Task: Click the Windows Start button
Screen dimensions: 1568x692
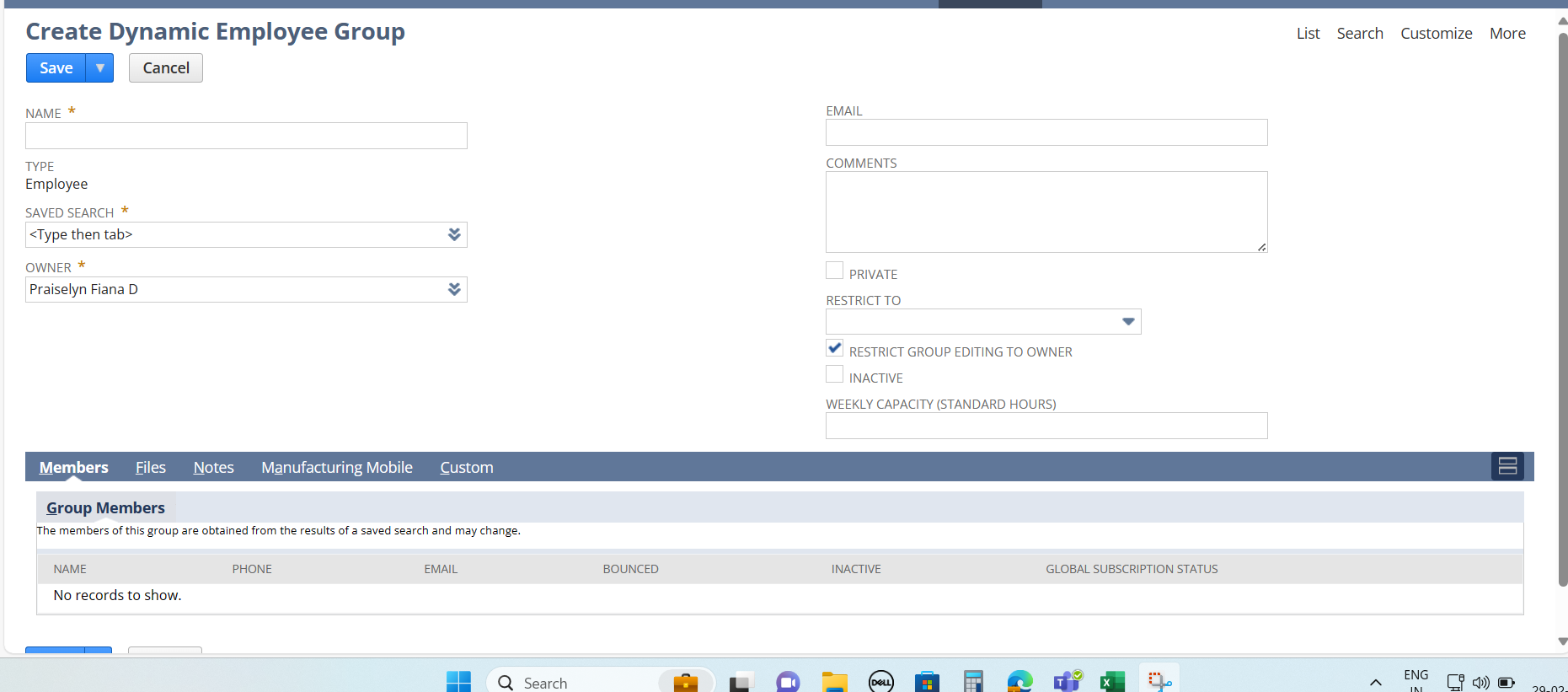Action: pos(458,681)
